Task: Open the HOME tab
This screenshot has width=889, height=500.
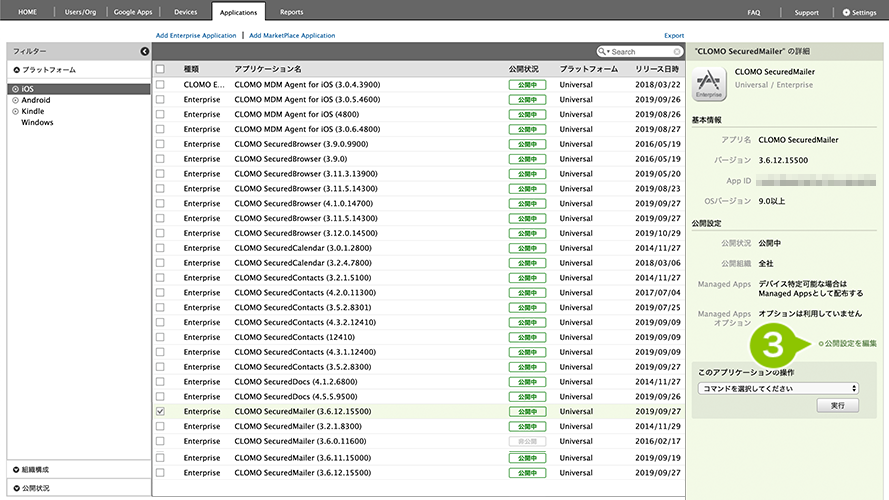Action: tap(27, 12)
